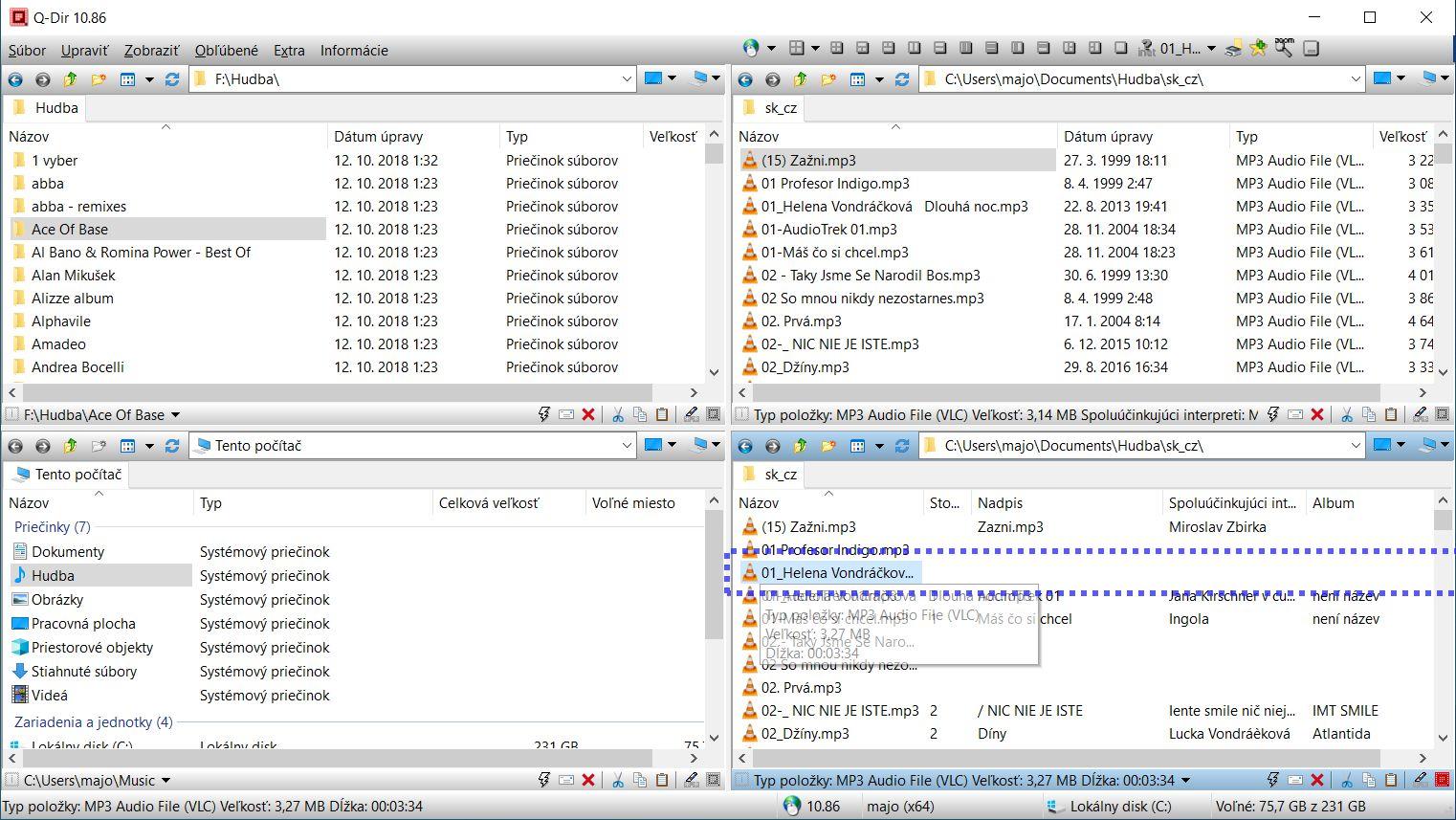
Task: Expand the top-right sk_cz address dropdown
Action: tap(1356, 79)
